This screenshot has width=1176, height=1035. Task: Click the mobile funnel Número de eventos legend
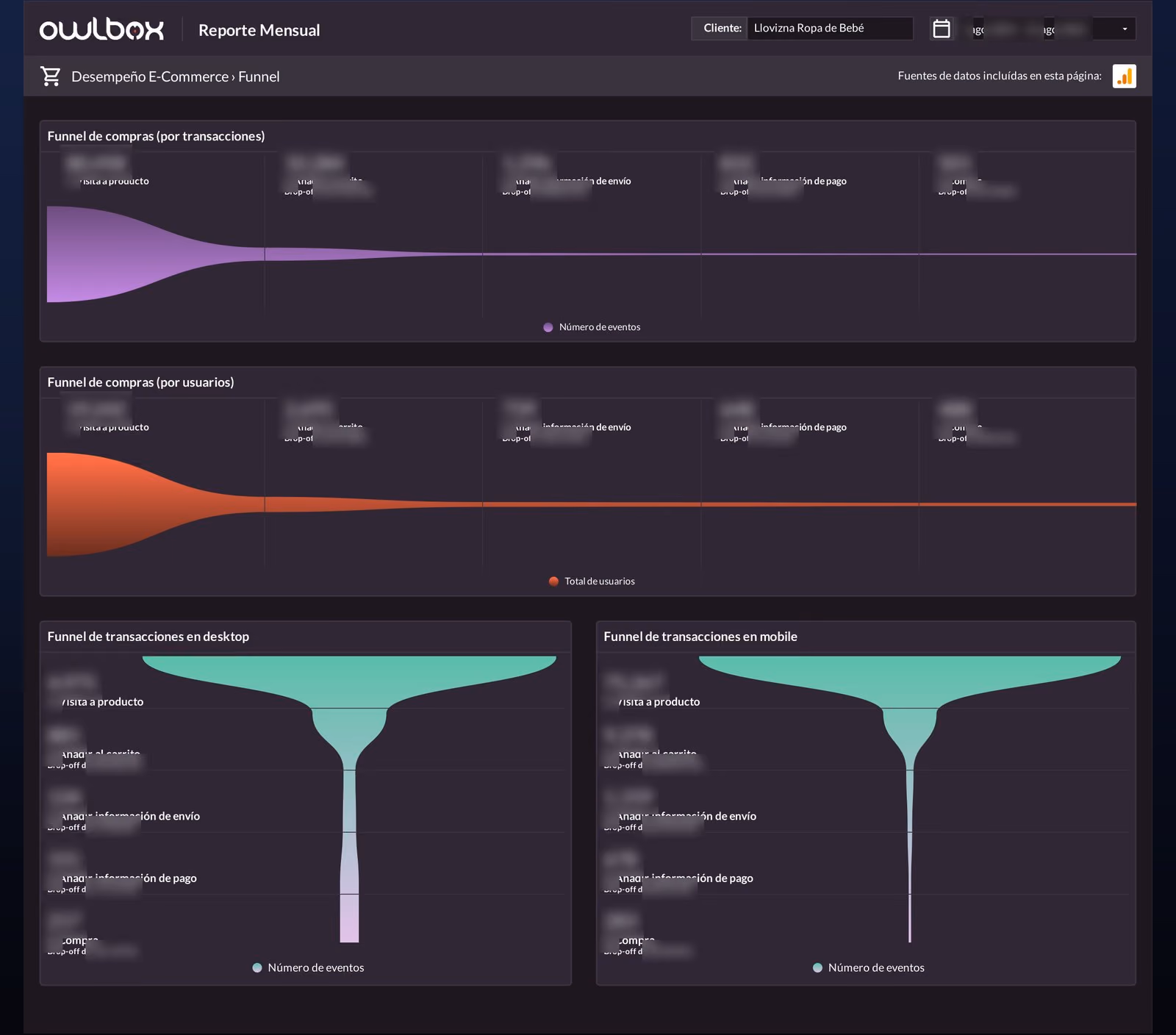869,967
